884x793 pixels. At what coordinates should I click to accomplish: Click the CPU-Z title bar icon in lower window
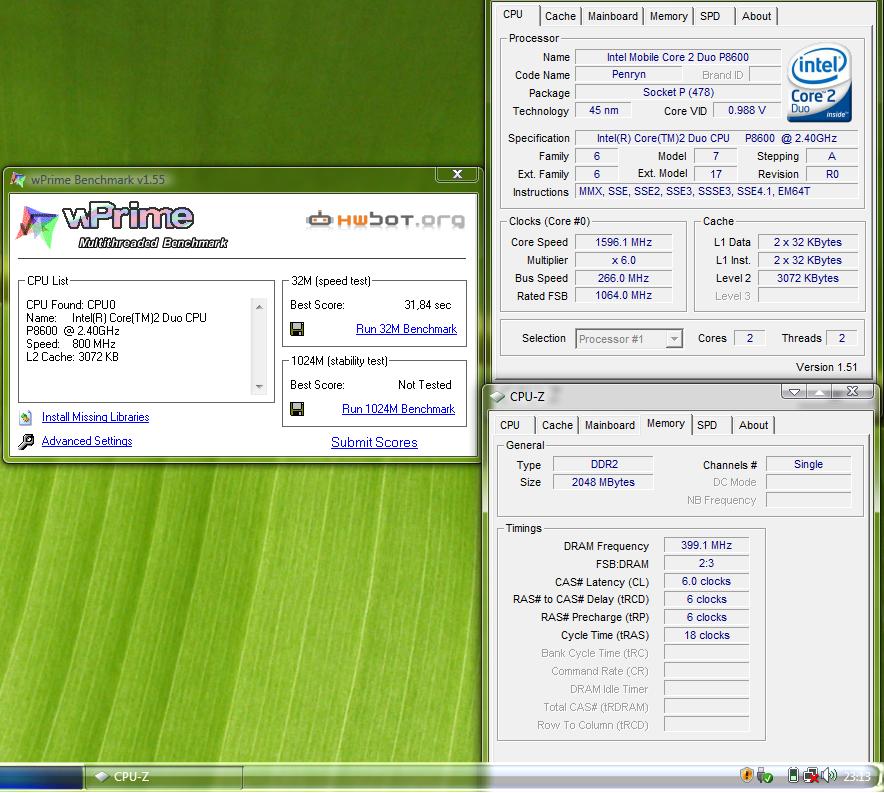coord(497,397)
